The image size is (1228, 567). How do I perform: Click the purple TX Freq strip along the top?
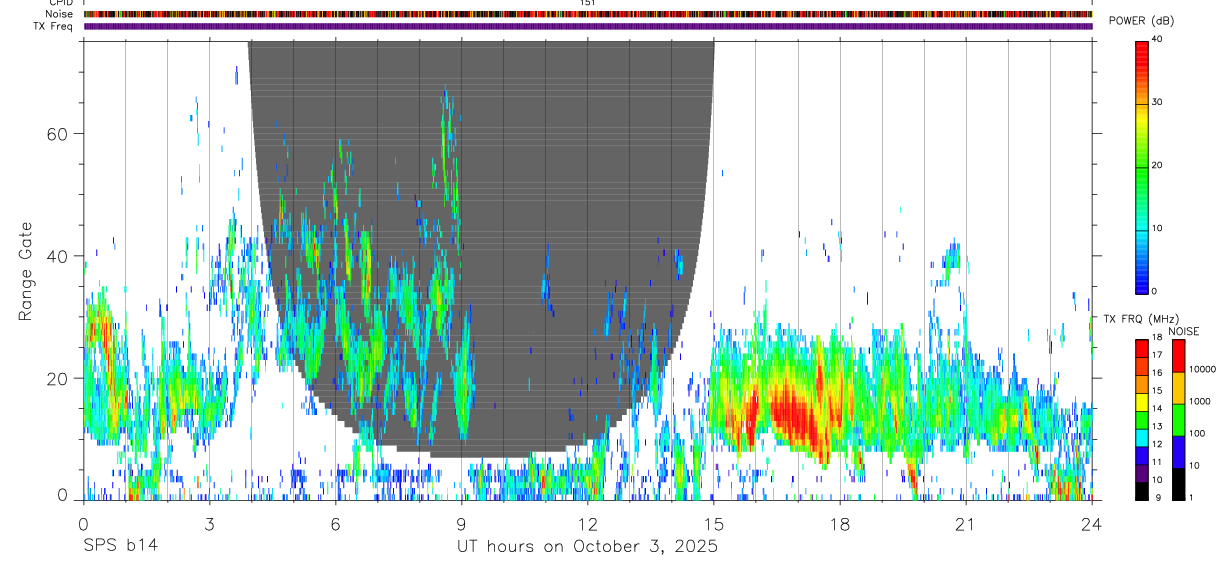[588, 26]
